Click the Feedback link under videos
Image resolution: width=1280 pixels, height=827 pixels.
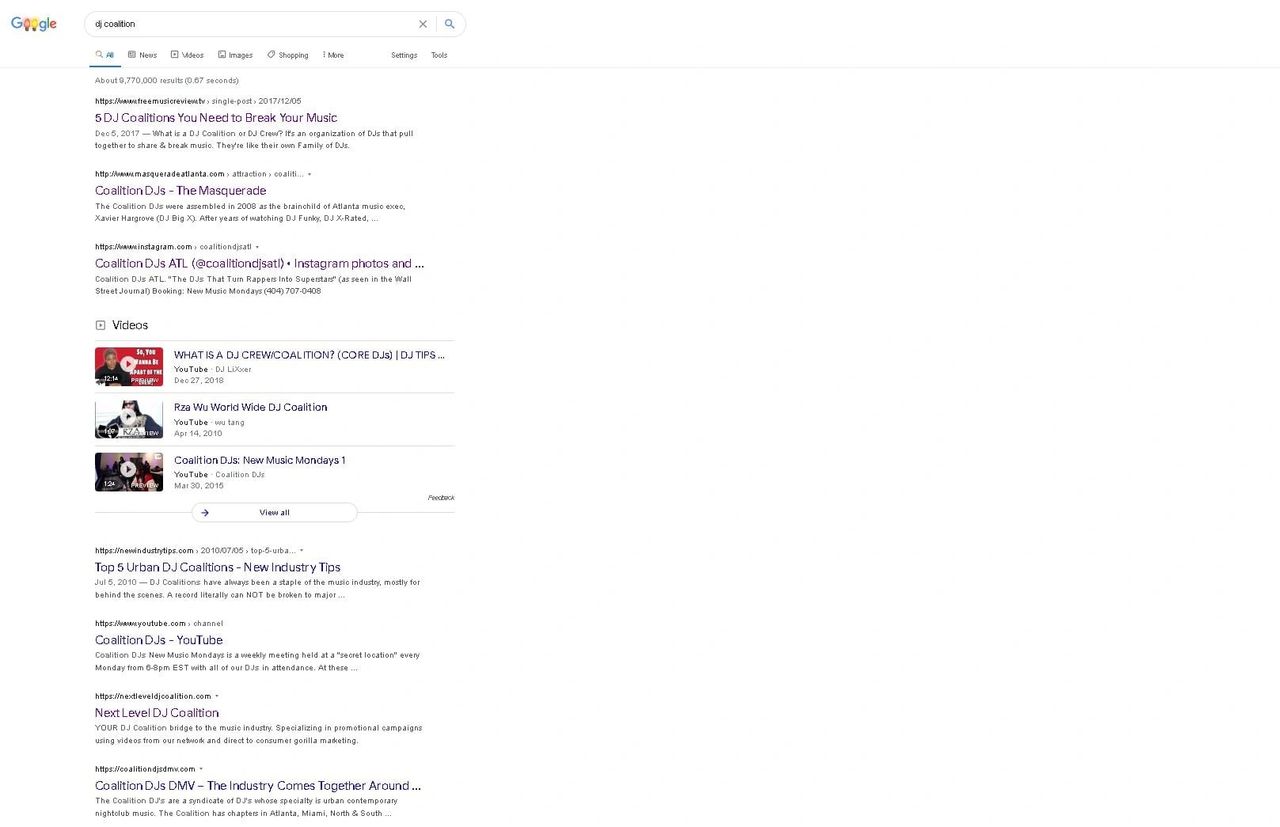[441, 498]
